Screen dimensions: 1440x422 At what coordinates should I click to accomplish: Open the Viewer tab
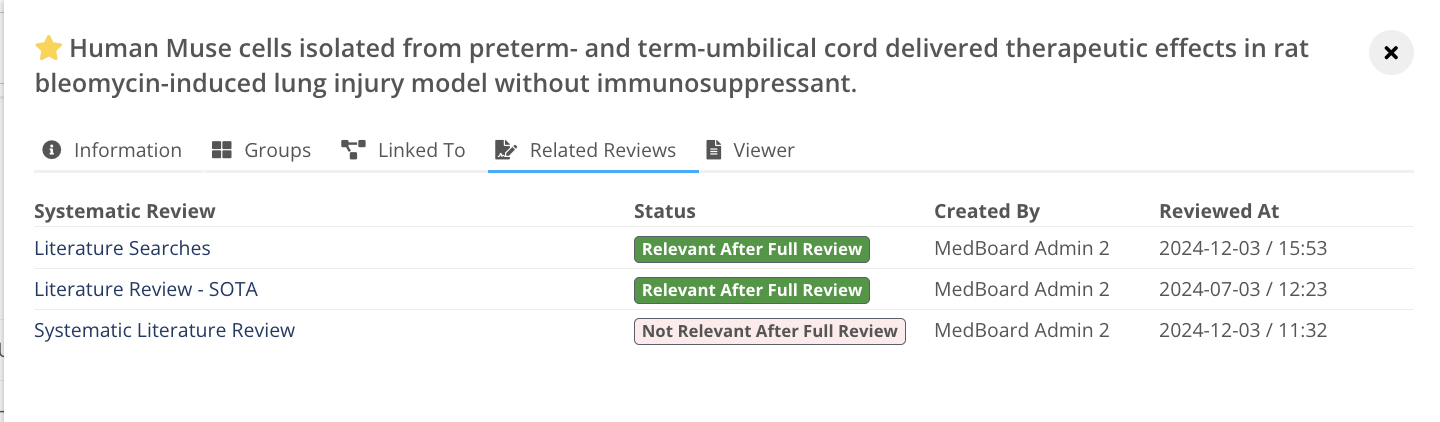pos(763,150)
